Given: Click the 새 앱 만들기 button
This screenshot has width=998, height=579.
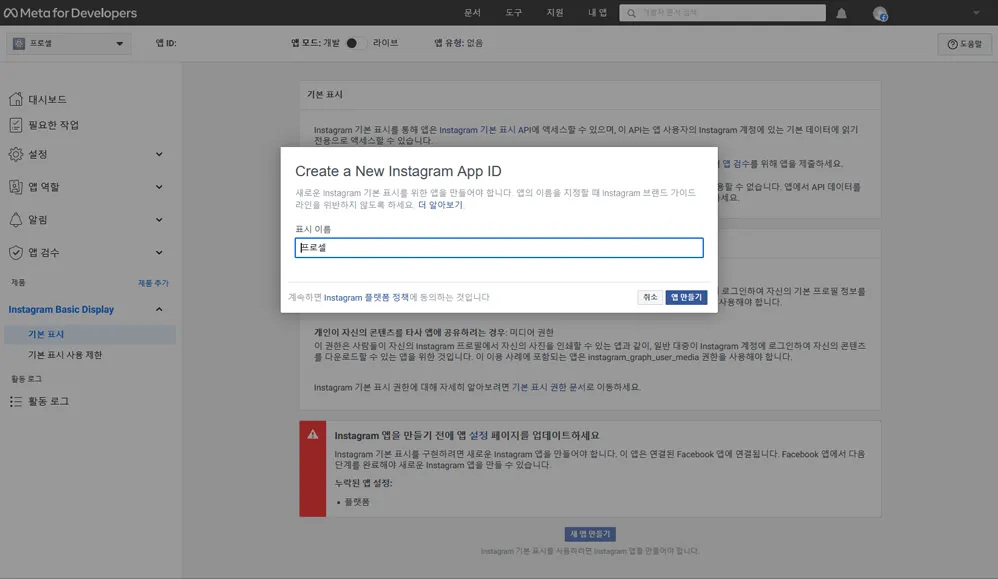Looking at the screenshot, I should click(x=590, y=534).
